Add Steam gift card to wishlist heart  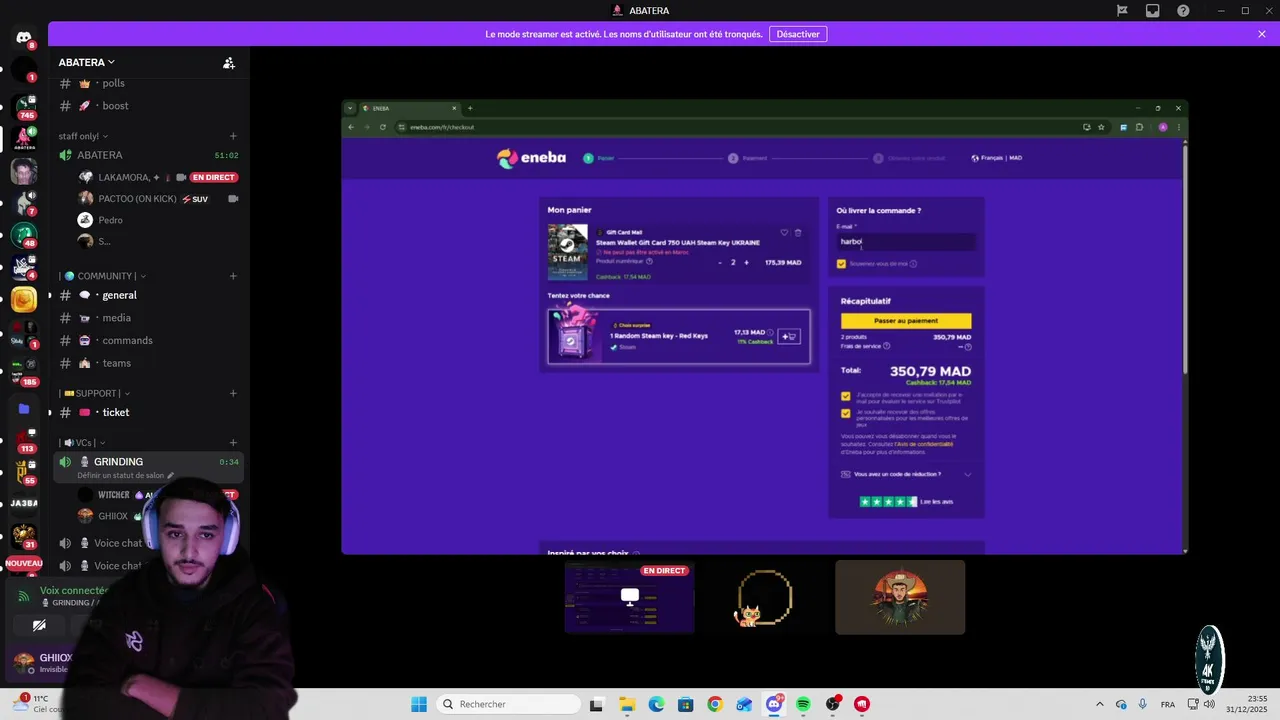785,233
